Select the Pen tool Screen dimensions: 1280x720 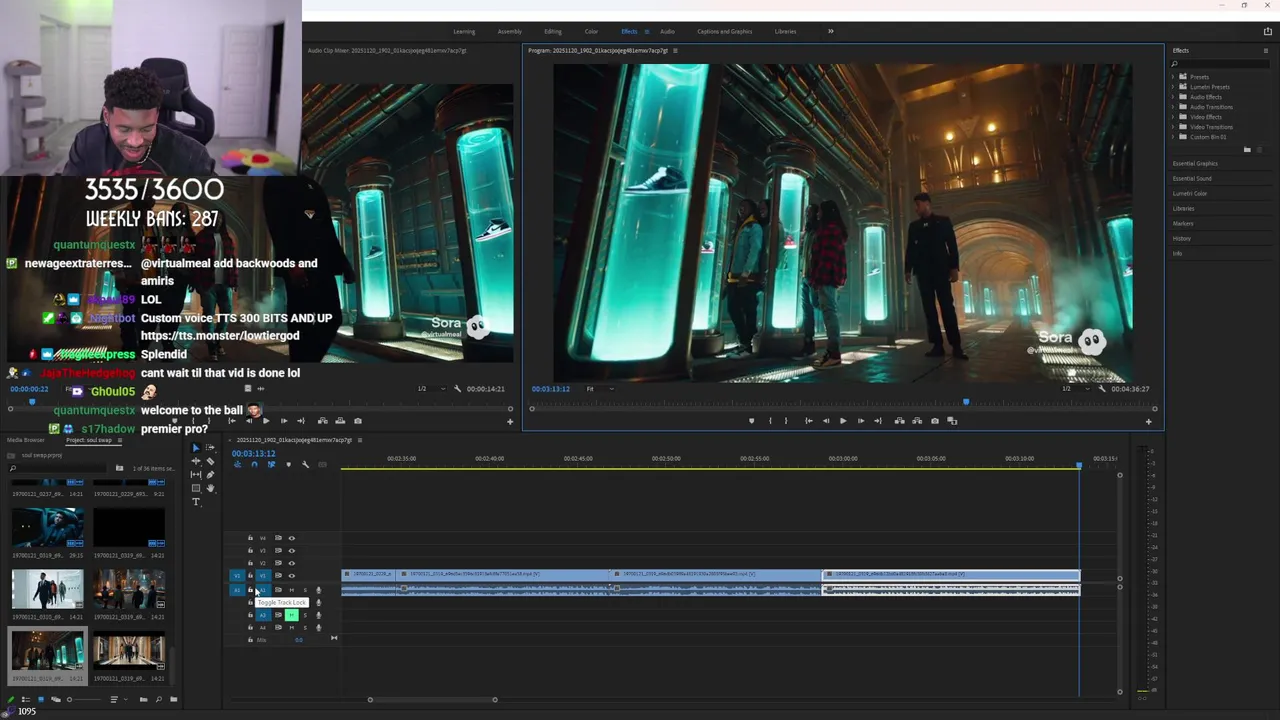click(210, 475)
